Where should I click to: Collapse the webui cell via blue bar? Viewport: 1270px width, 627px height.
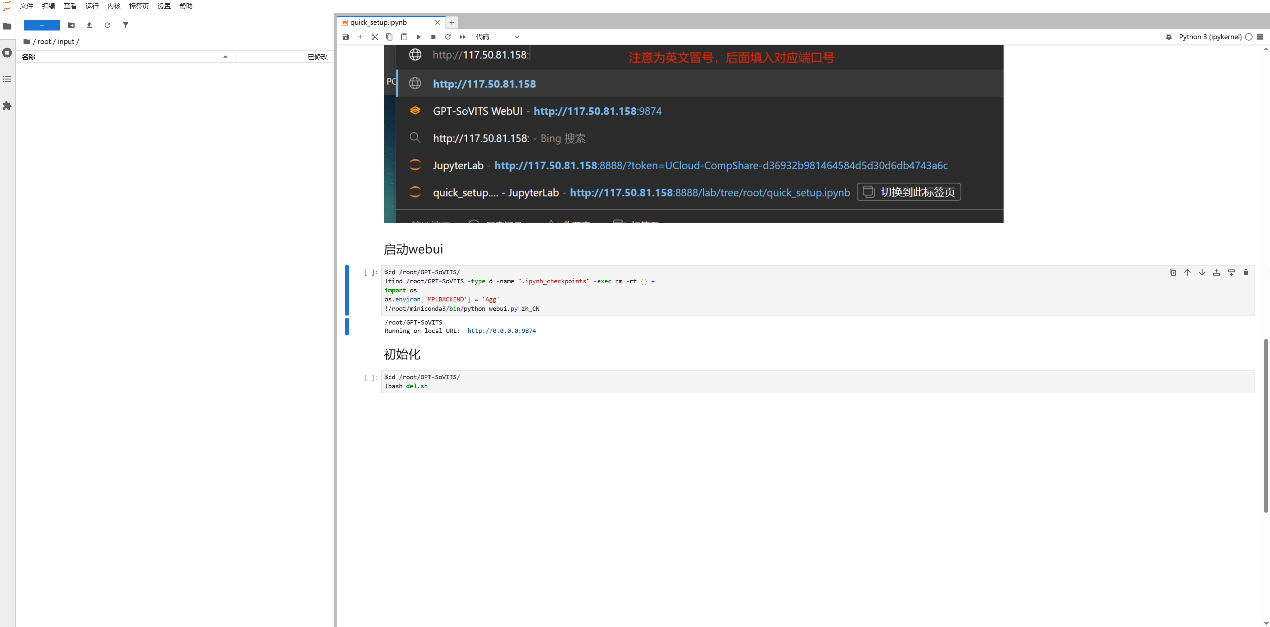(x=347, y=290)
